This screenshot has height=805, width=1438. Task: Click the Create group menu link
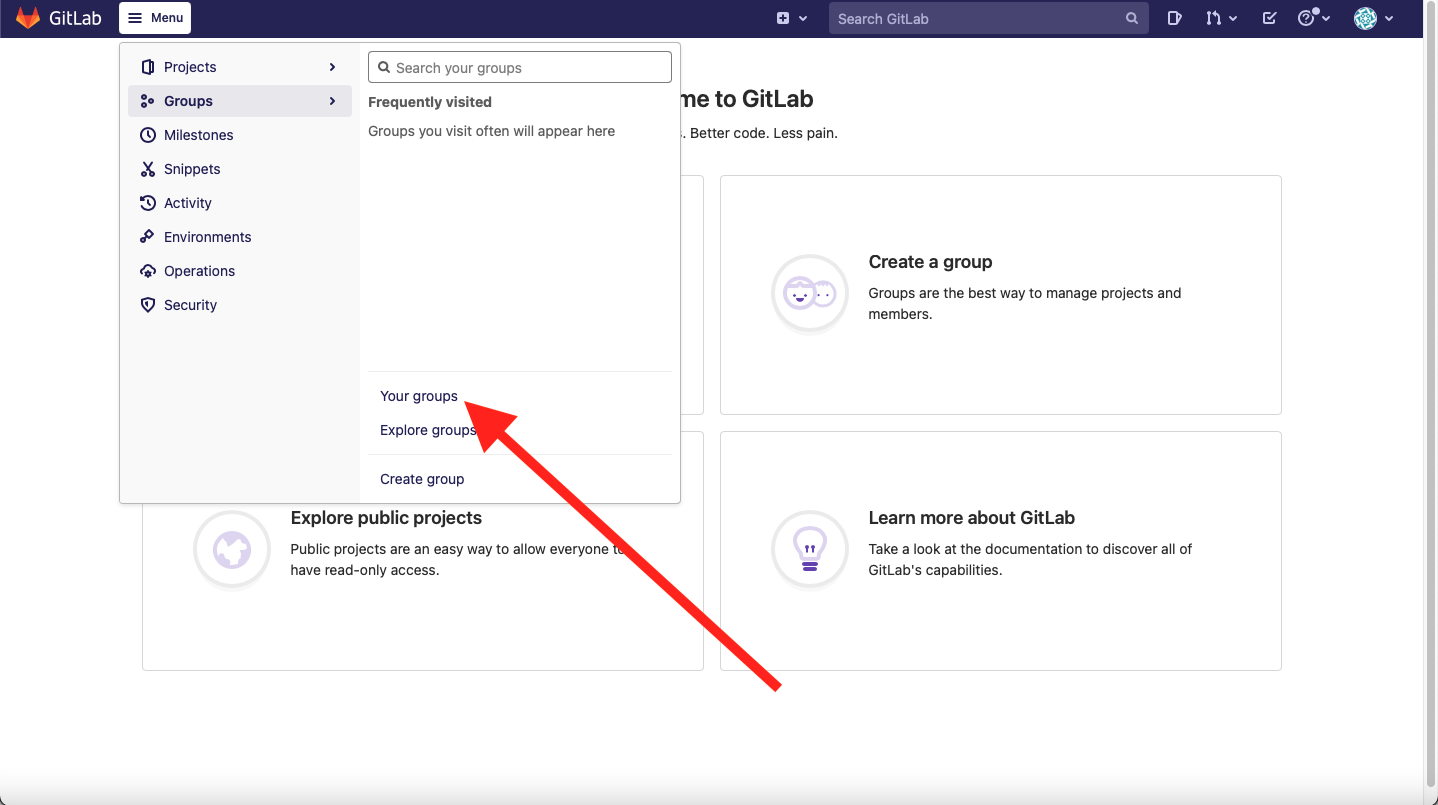click(x=422, y=479)
